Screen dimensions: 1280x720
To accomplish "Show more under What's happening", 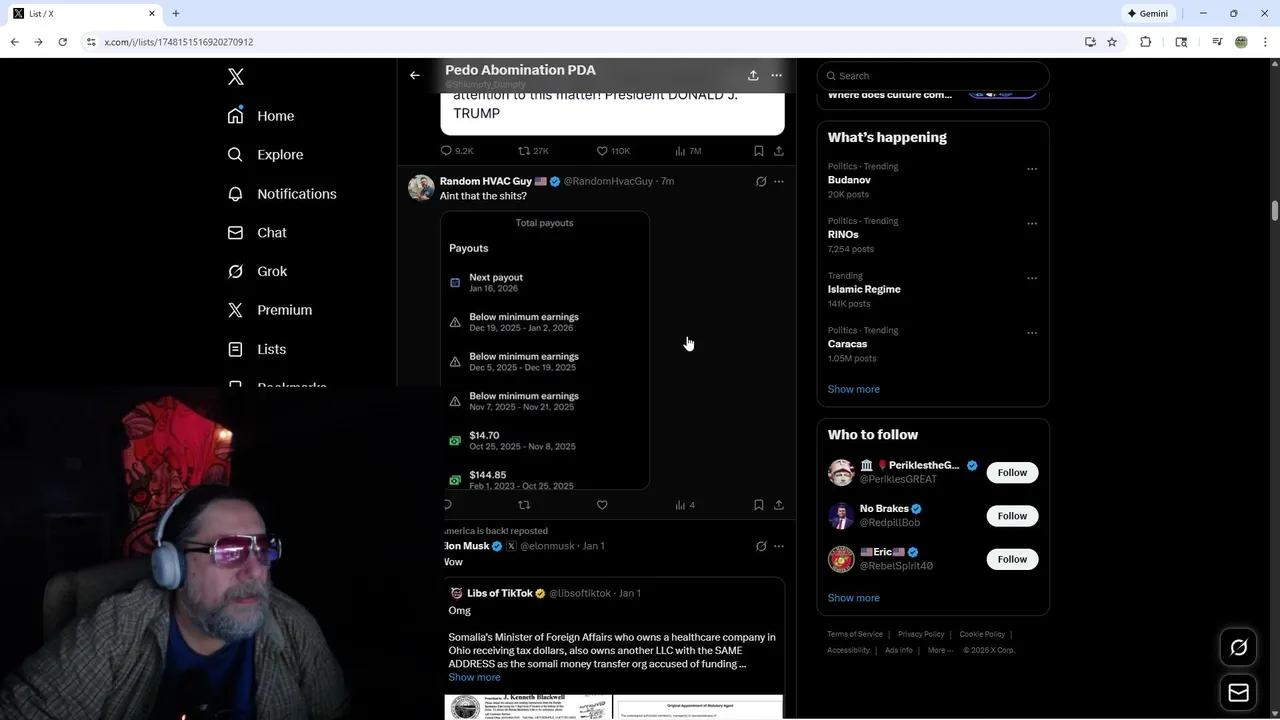I will click(854, 389).
